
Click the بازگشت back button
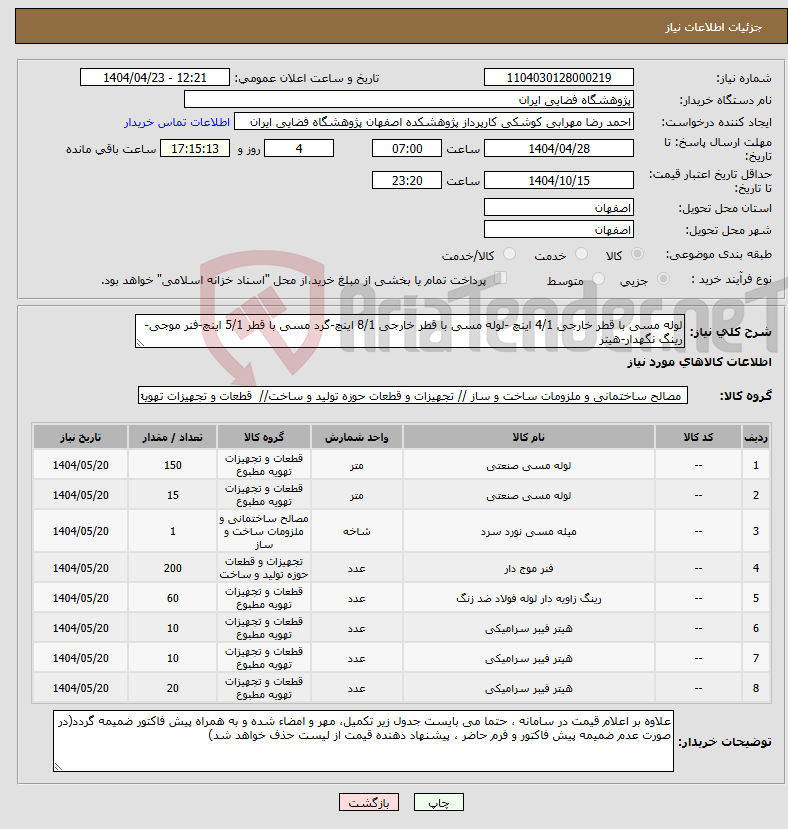tap(369, 803)
